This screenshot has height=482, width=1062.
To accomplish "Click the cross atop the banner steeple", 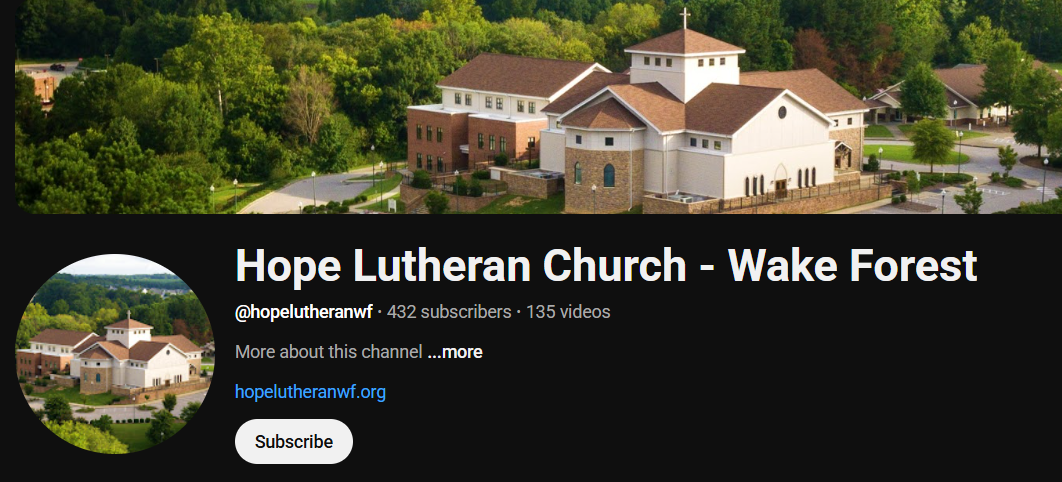I will [x=685, y=18].
